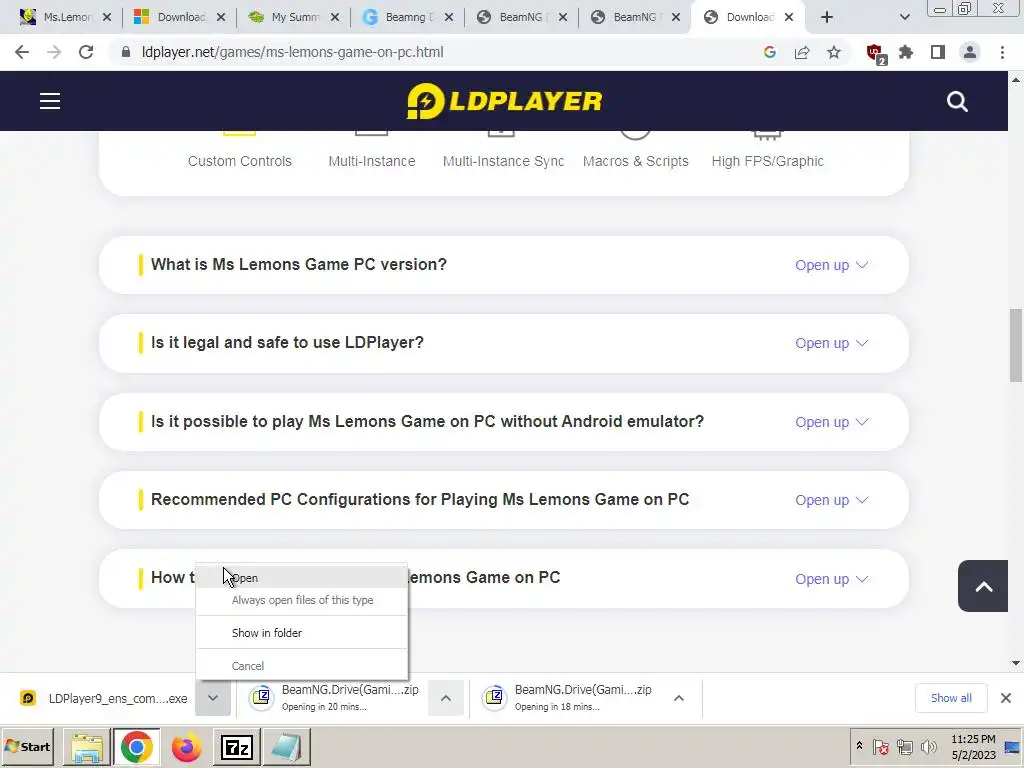Image resolution: width=1024 pixels, height=768 pixels.
Task: Open File Explorer from taskbar
Action: pyautogui.click(x=87, y=747)
